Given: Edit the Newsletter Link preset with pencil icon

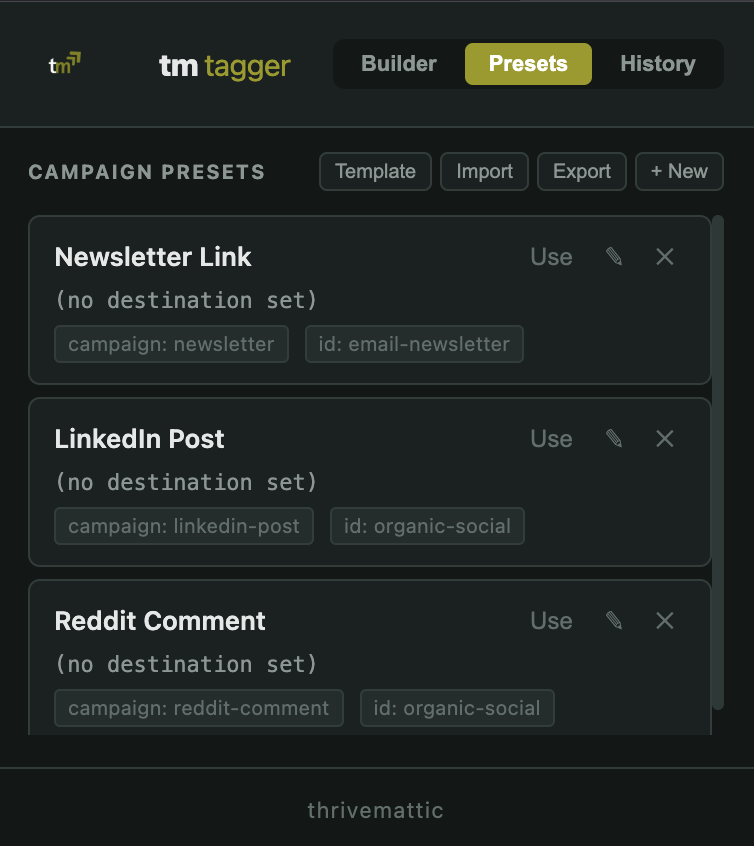Looking at the screenshot, I should 613,256.
